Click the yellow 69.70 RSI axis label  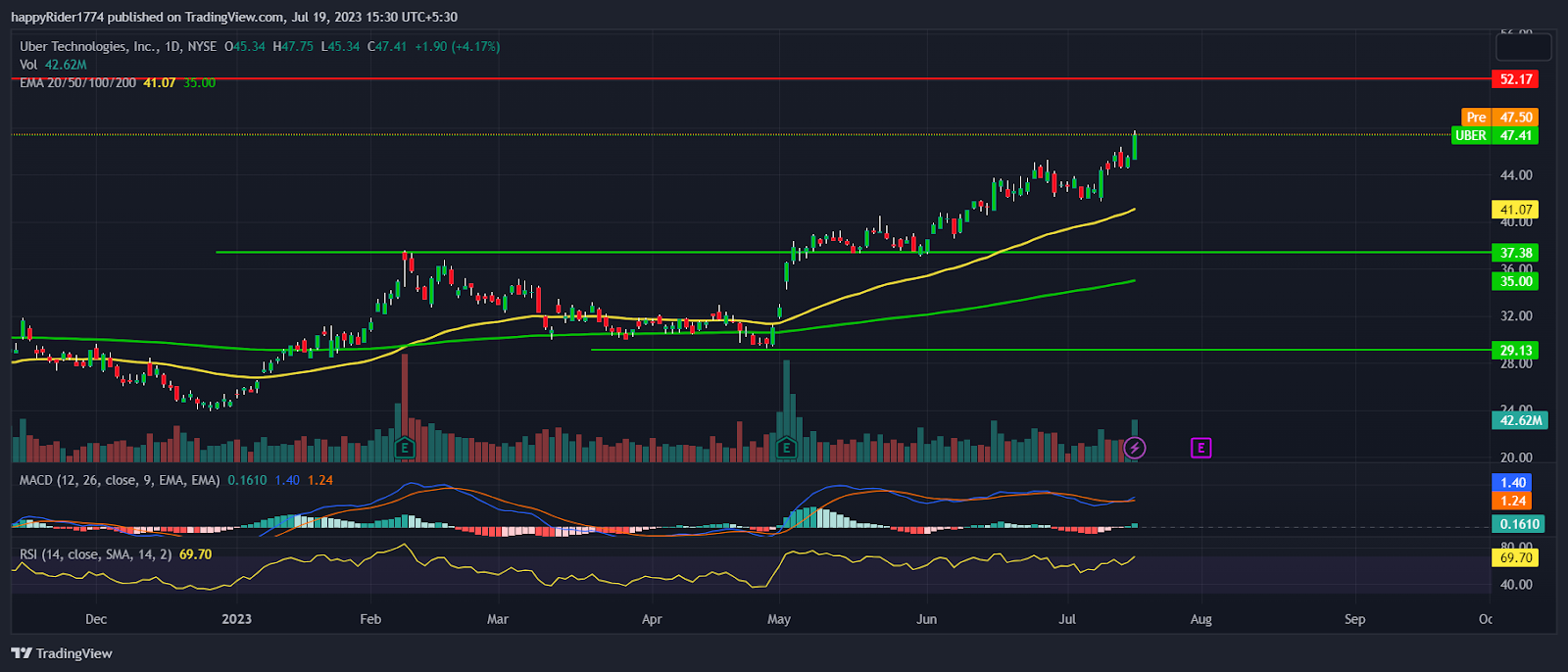click(x=1515, y=557)
